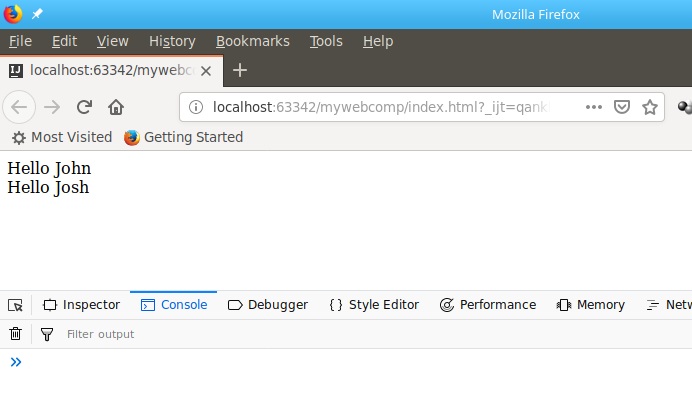The width and height of the screenshot is (692, 419).
Task: Click the browser Back arrow button
Action: tap(22, 107)
